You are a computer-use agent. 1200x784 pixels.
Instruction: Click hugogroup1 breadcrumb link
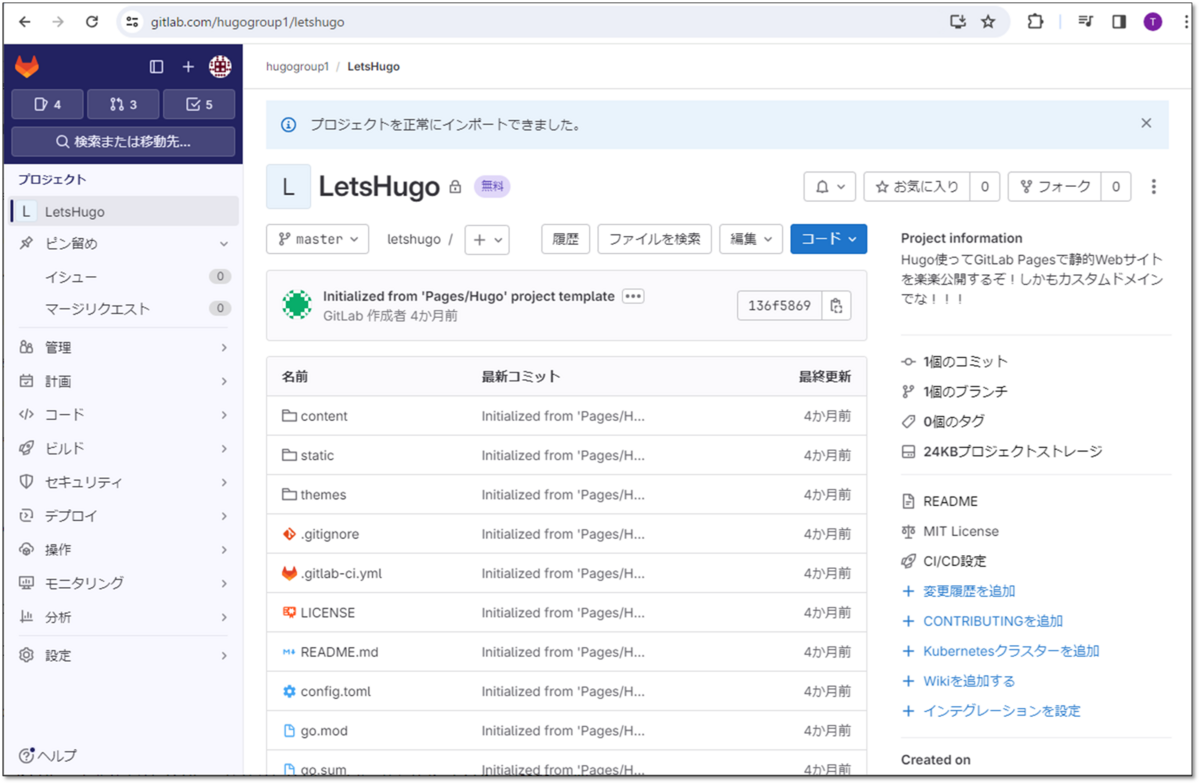pyautogui.click(x=297, y=67)
